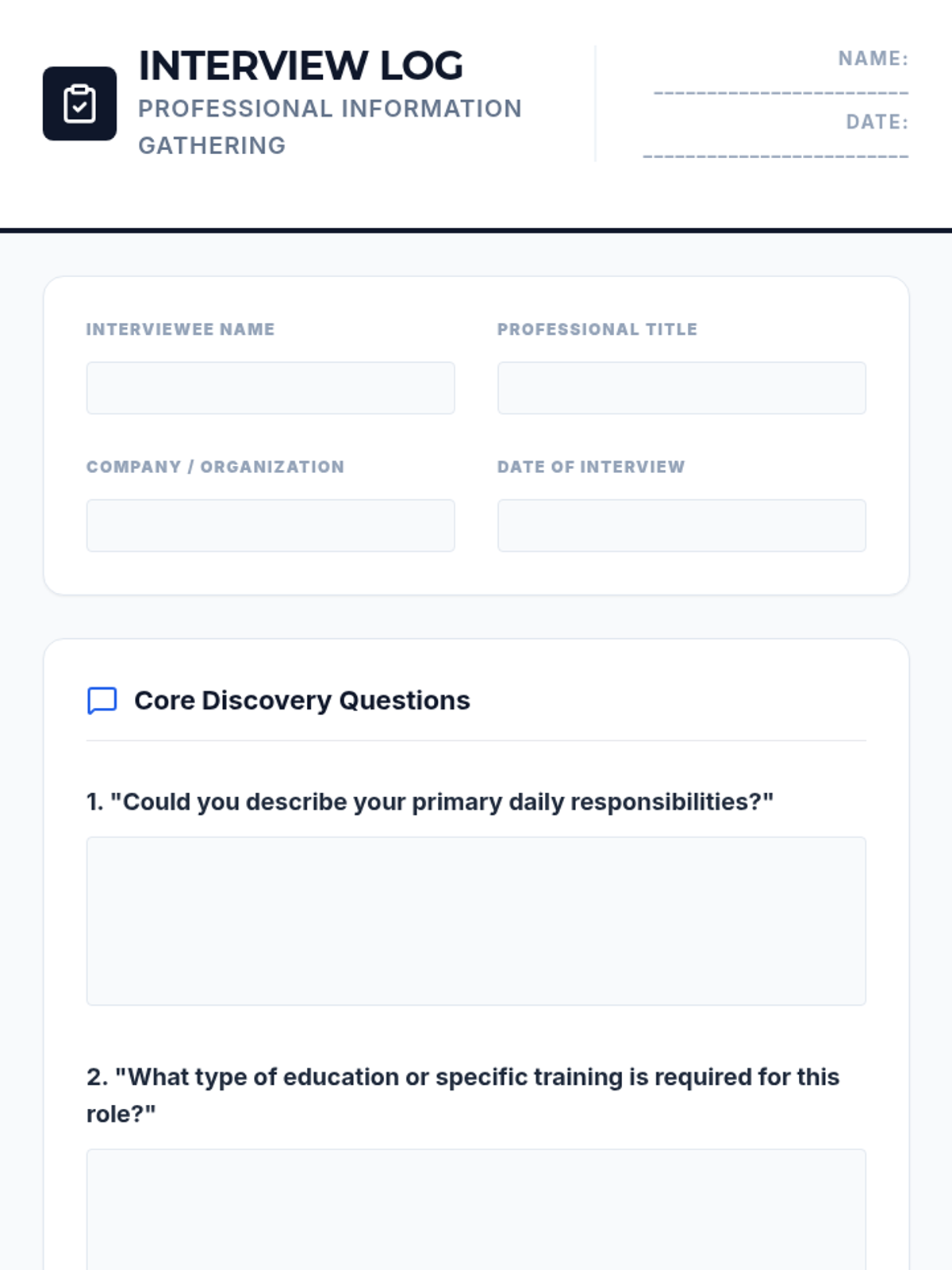Click the clipboard checkmark logo icon
The height and width of the screenshot is (1270, 952).
point(79,104)
